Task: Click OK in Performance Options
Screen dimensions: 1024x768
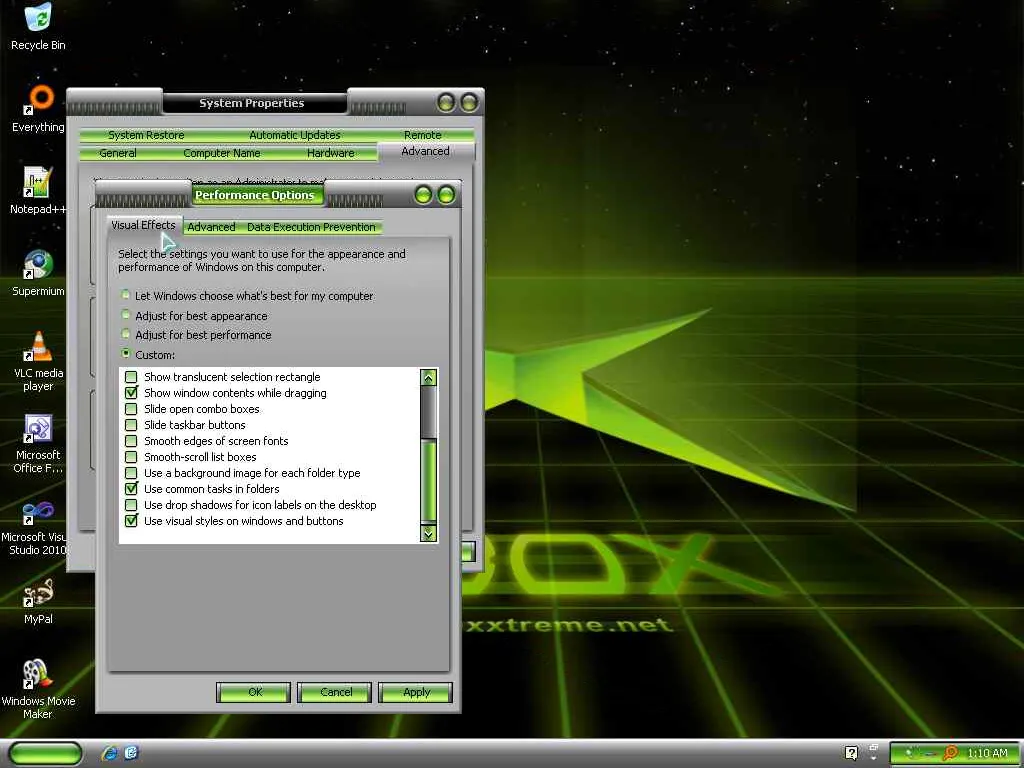Action: pos(253,692)
